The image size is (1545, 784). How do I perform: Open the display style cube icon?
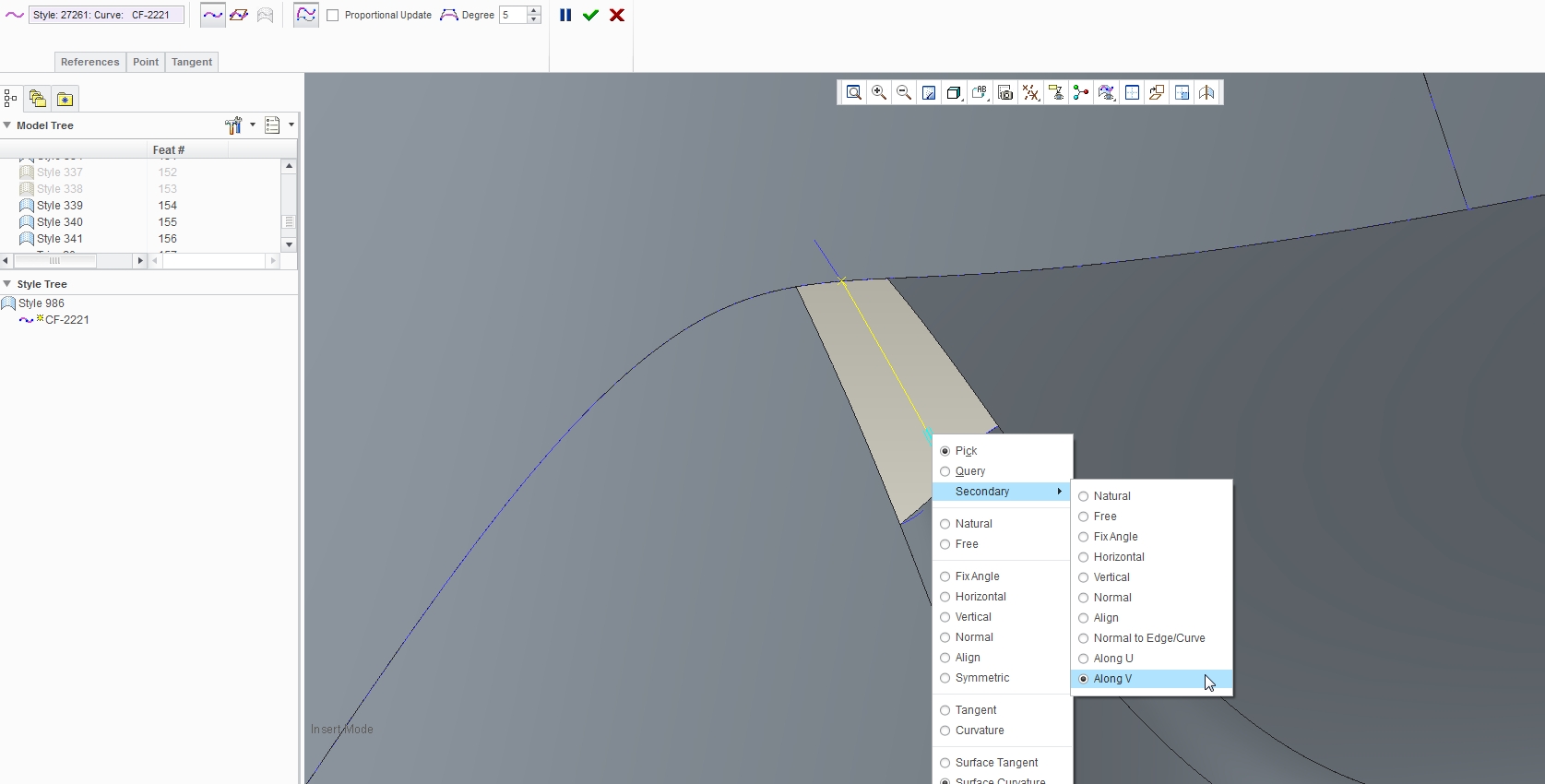click(955, 92)
